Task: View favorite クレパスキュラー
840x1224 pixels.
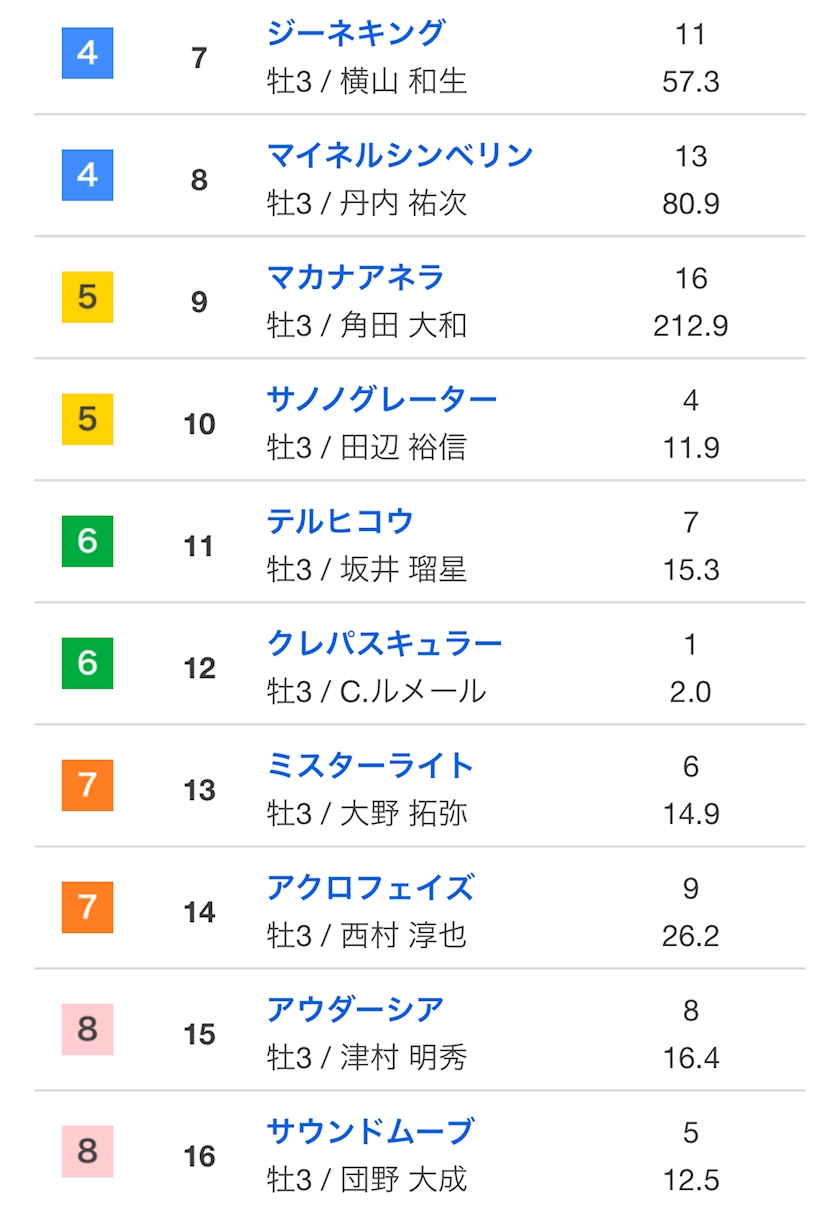Action: coord(384,643)
